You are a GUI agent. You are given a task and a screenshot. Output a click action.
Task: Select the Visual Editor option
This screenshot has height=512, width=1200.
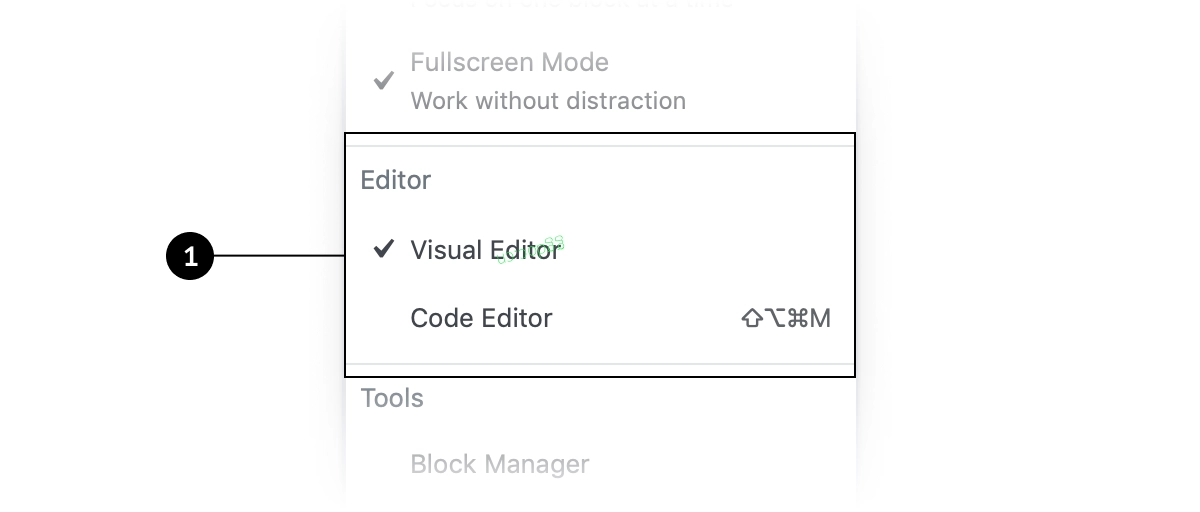[600, 250]
